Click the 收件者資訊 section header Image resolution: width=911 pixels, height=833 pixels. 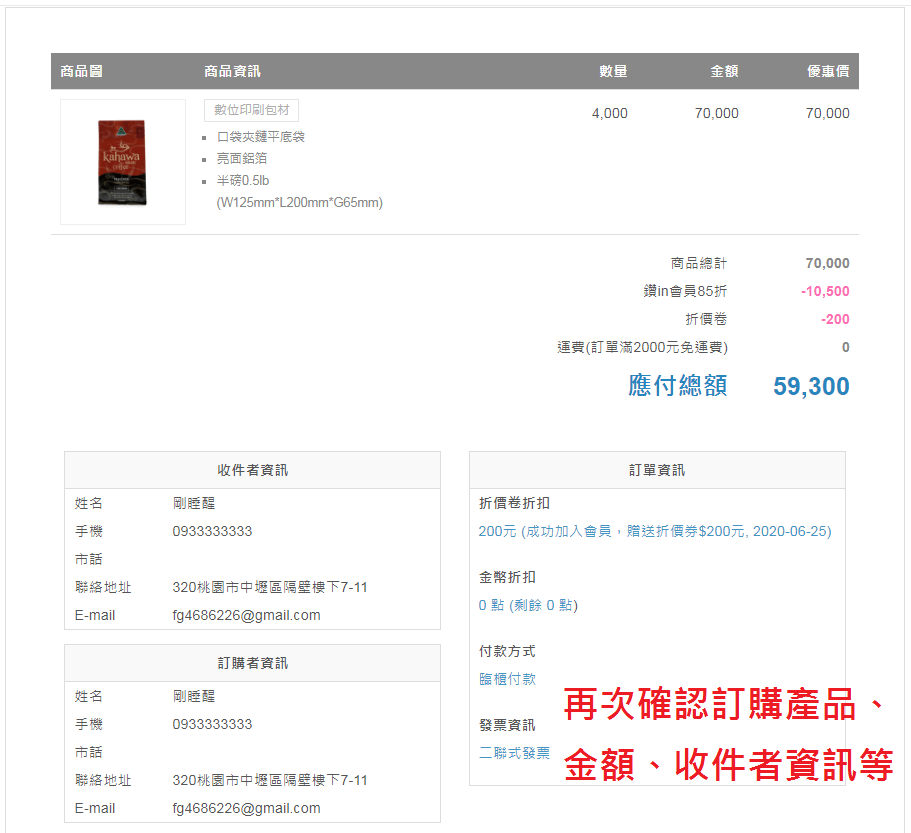pyautogui.click(x=252, y=470)
